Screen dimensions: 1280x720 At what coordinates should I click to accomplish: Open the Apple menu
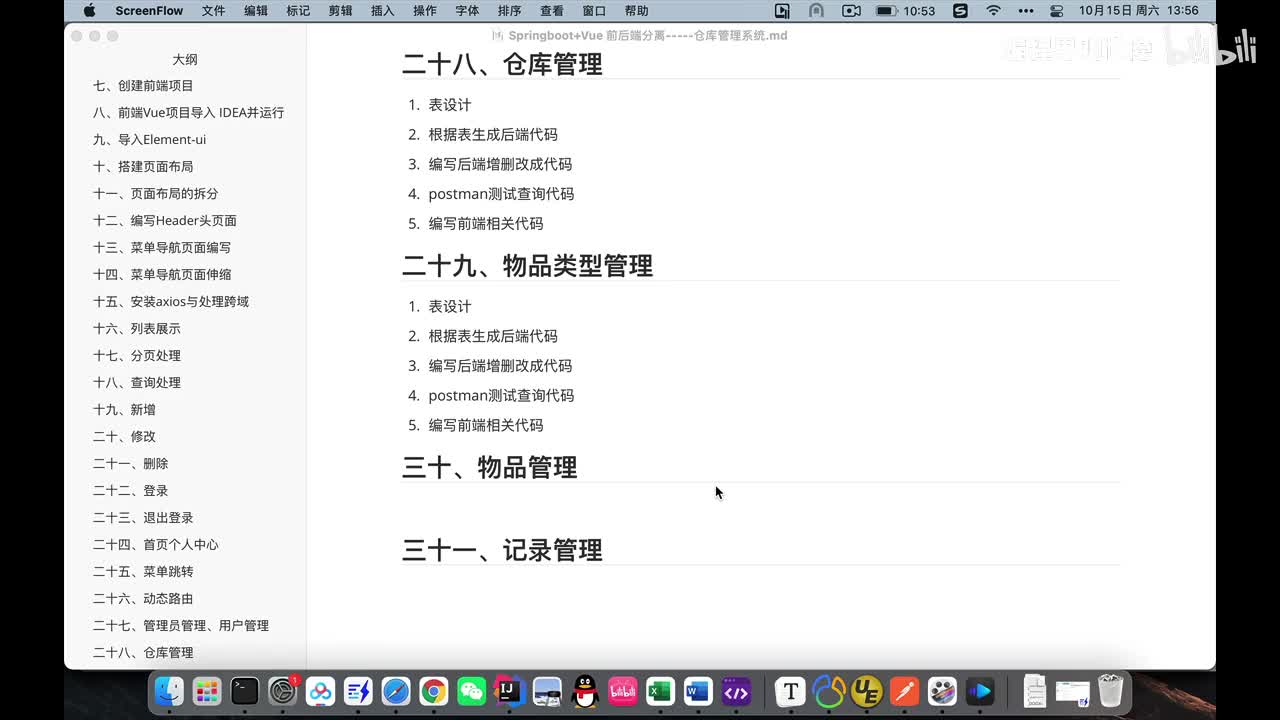89,11
